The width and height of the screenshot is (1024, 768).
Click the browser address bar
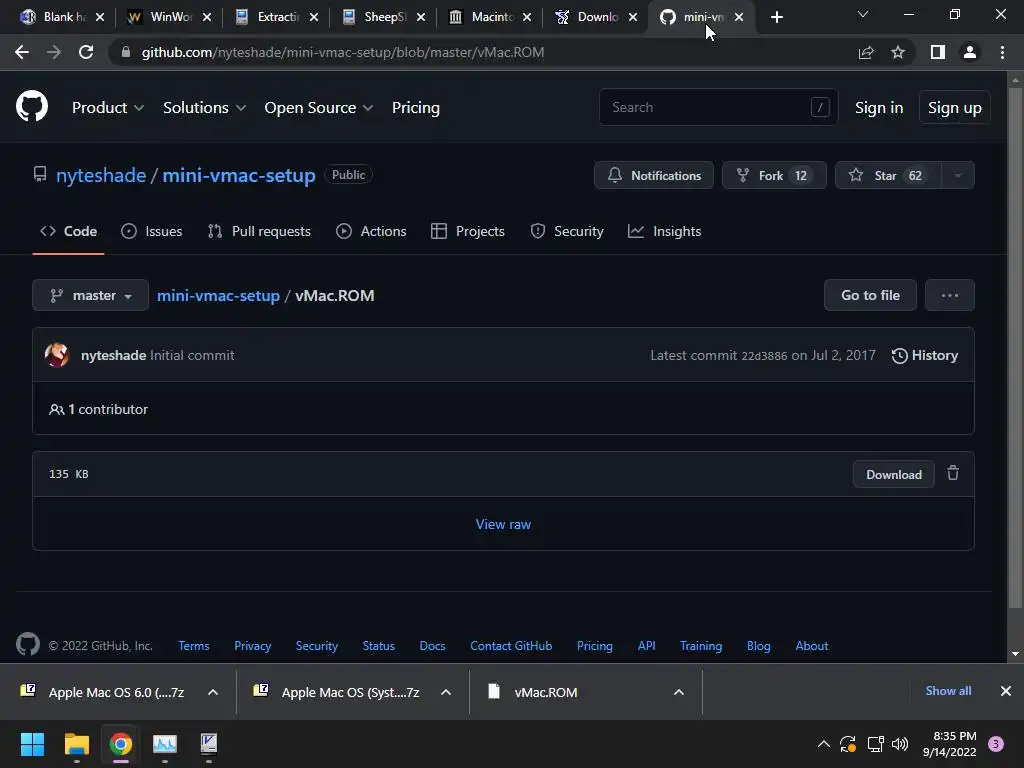coord(483,52)
